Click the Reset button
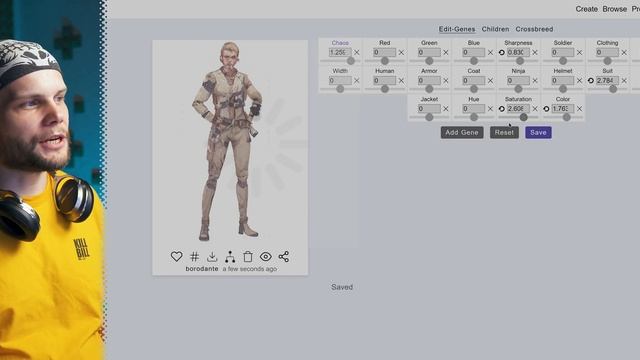The width and height of the screenshot is (640, 360). coord(504,132)
